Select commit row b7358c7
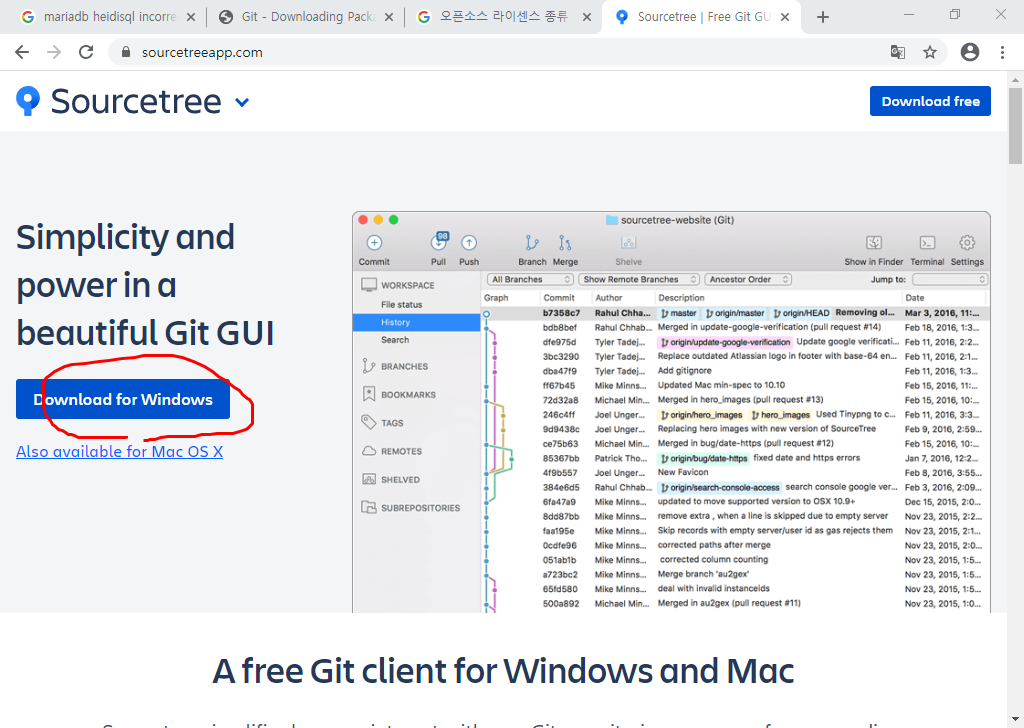Screen dimensions: 1024x728 point(735,313)
